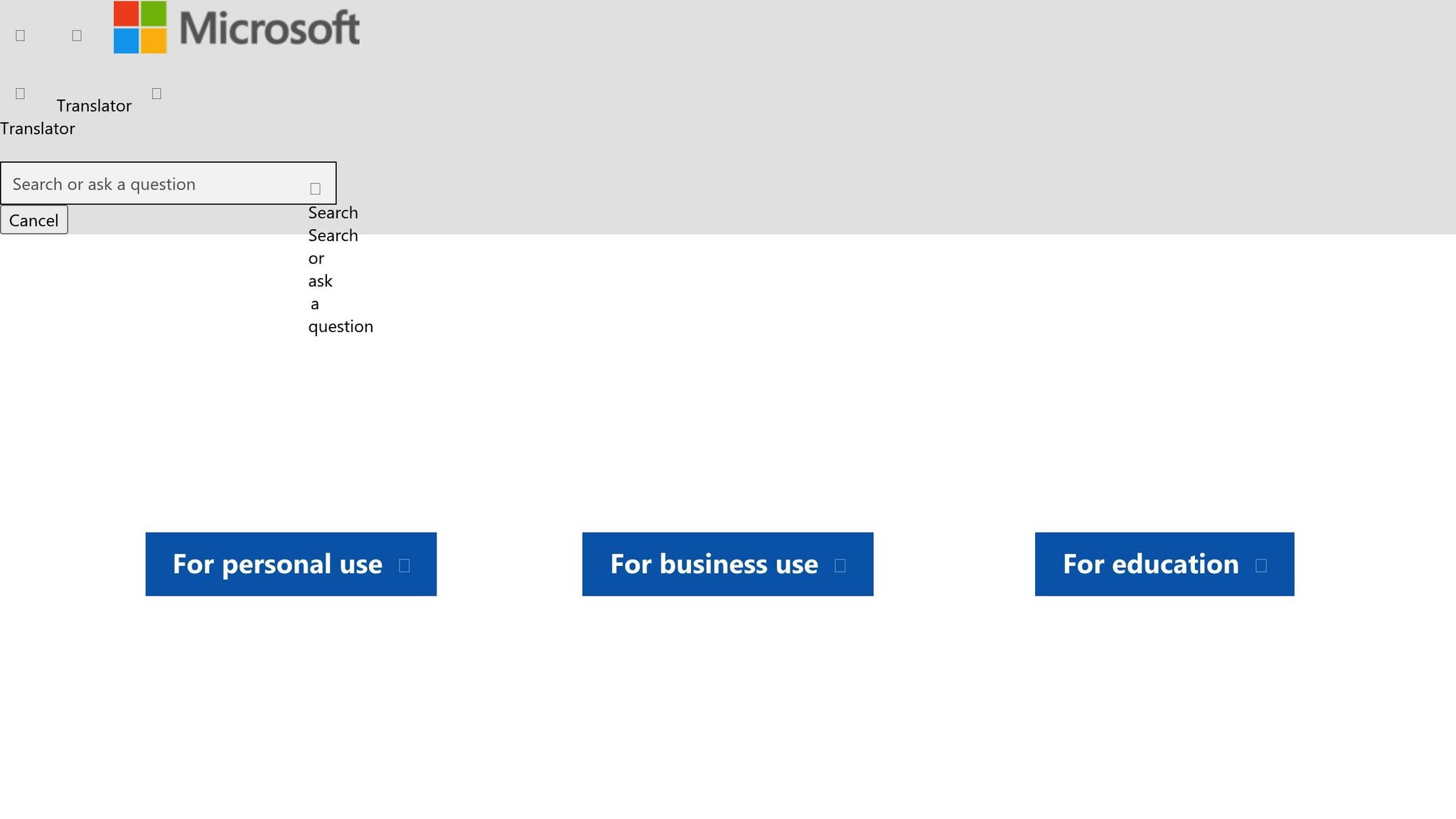Click the Cancel button below the search box

point(34,220)
